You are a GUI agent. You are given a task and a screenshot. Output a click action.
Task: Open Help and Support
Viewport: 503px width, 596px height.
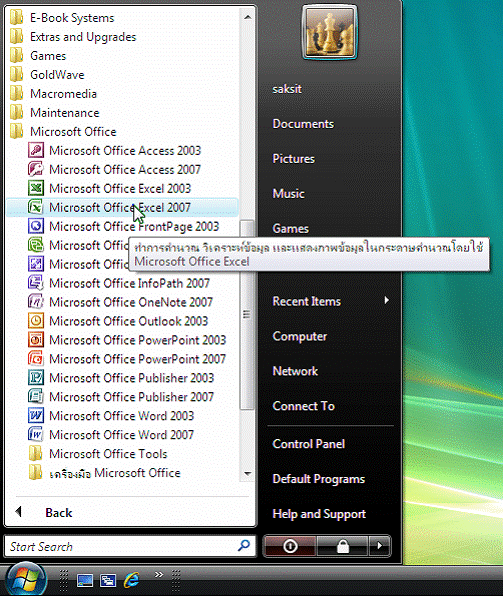[x=319, y=514]
